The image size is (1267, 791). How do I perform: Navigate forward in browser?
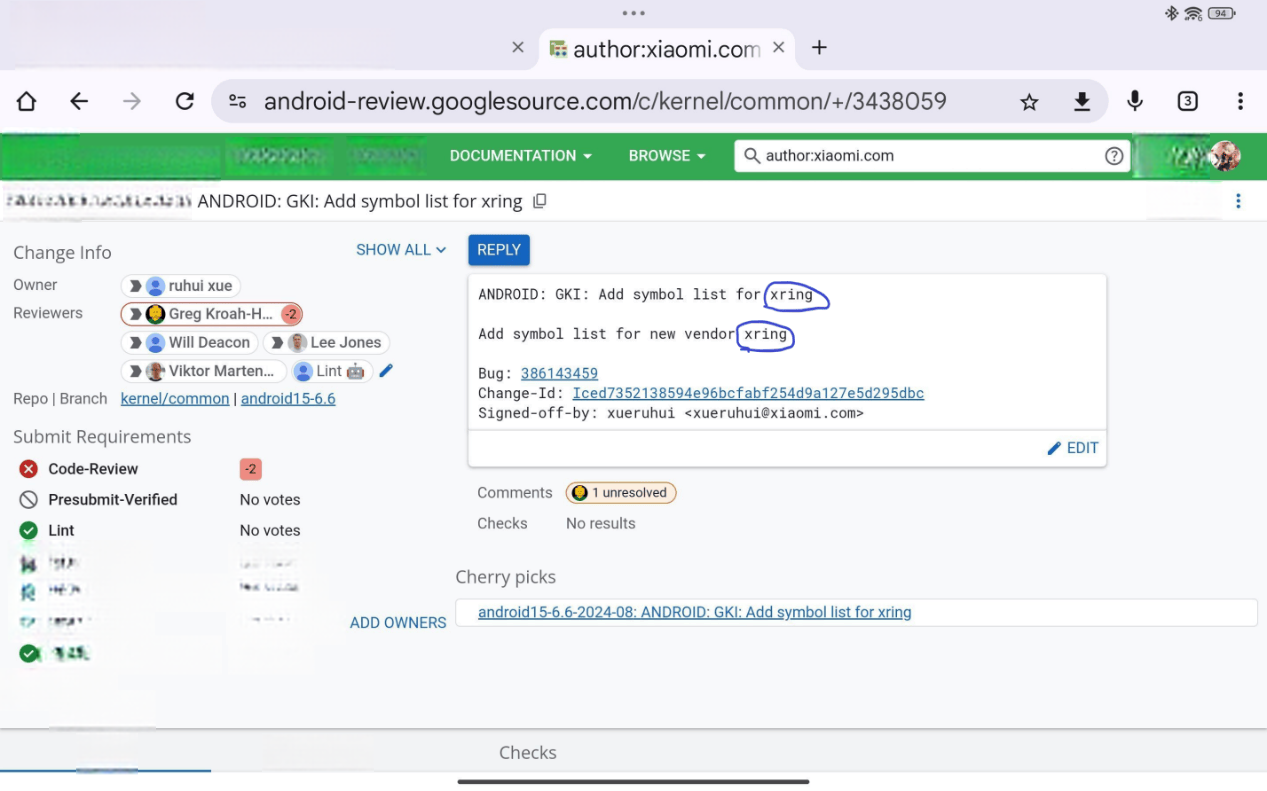point(132,101)
